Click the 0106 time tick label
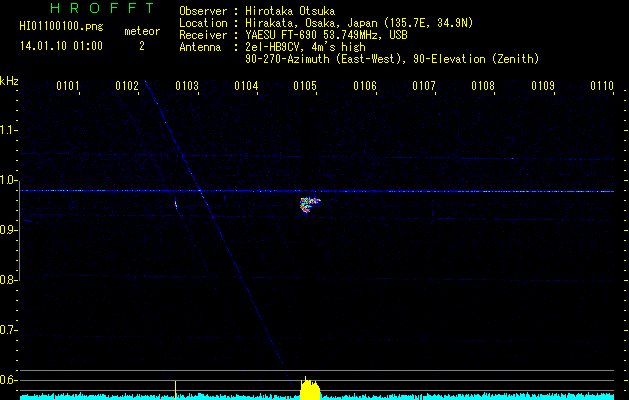Image resolution: width=629 pixels, height=400 pixels. click(x=365, y=86)
